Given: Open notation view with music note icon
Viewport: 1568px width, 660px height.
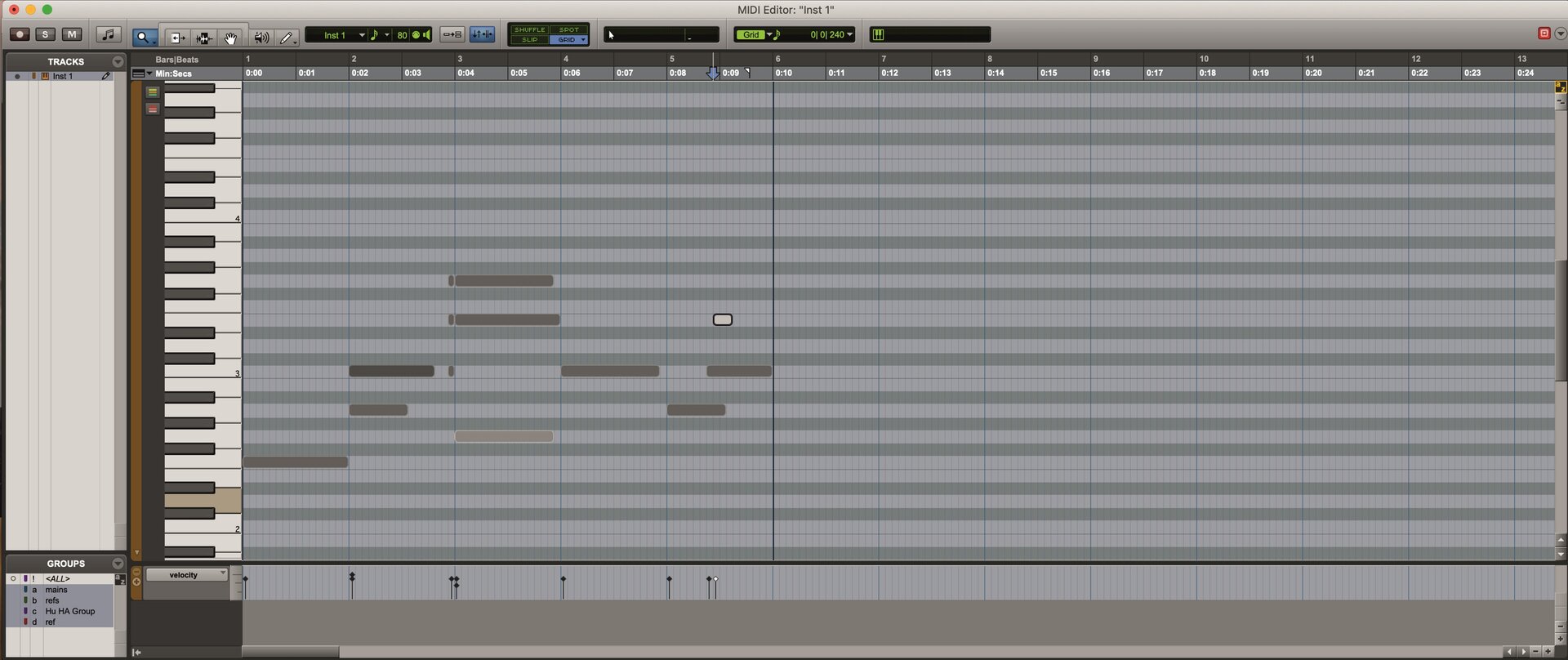Looking at the screenshot, I should 108,34.
